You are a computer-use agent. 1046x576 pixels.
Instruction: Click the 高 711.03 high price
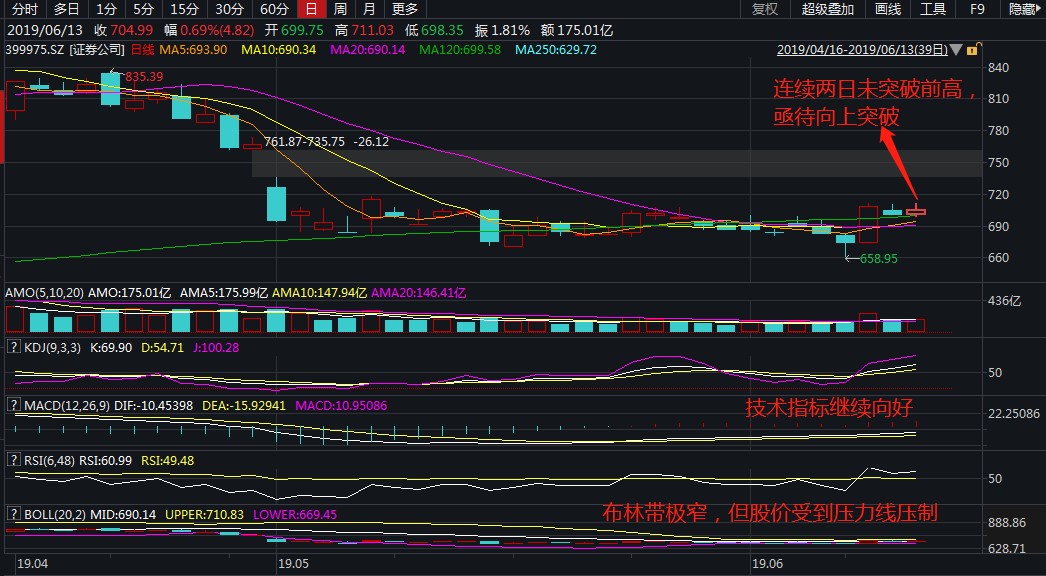coord(364,30)
